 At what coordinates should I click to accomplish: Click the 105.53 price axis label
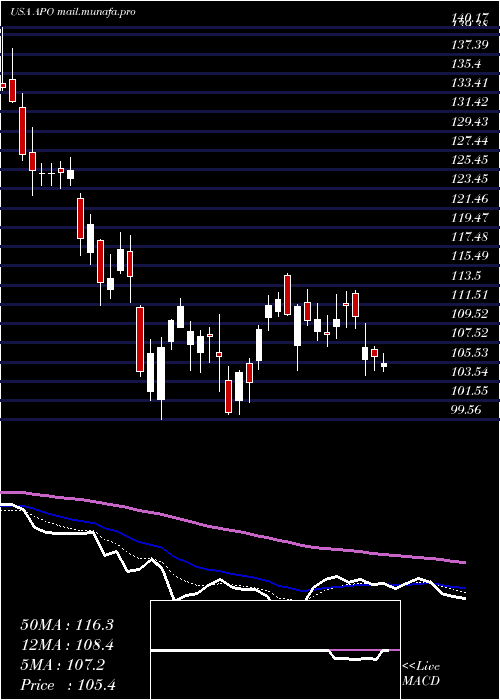click(470, 353)
